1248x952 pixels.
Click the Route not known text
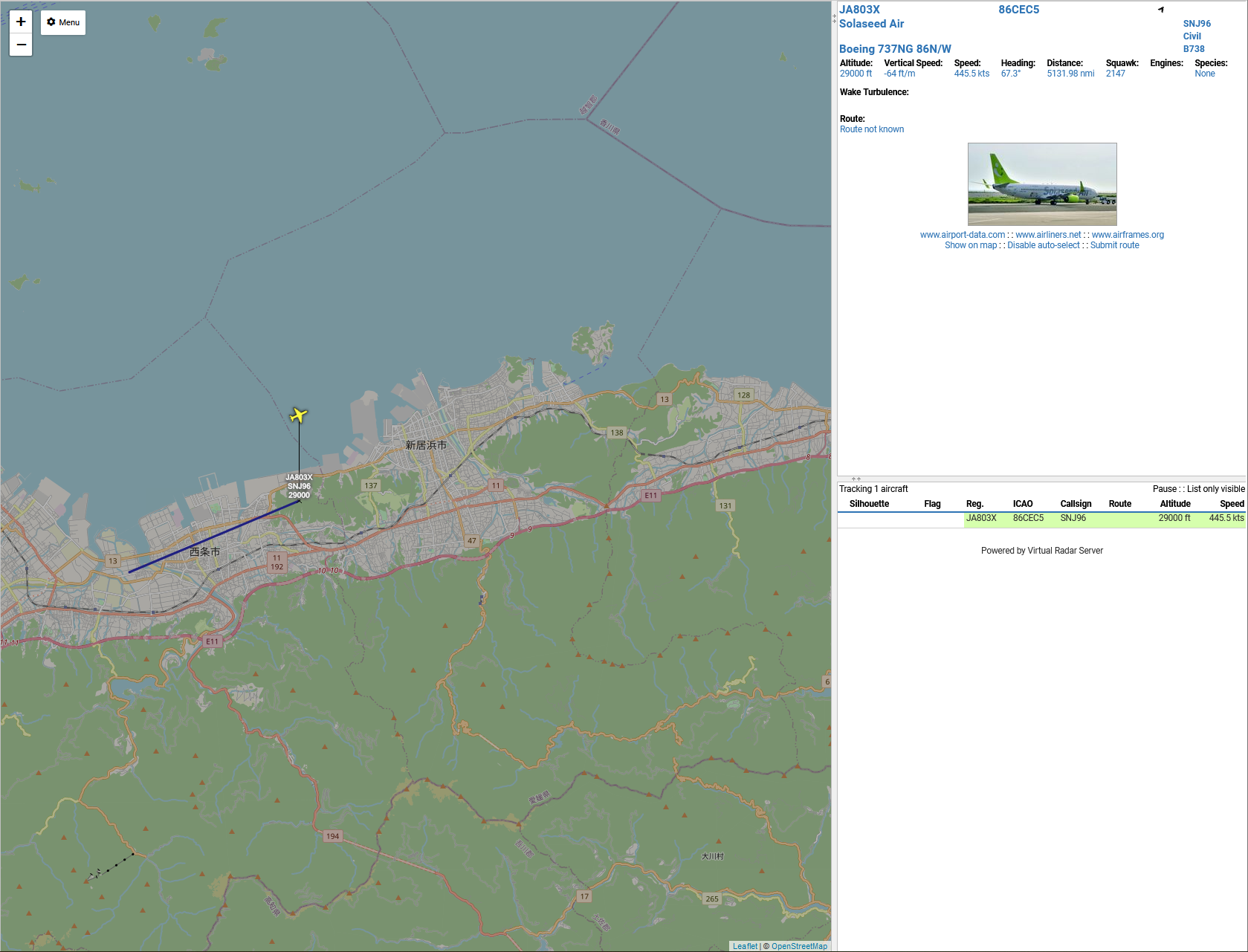tap(872, 129)
